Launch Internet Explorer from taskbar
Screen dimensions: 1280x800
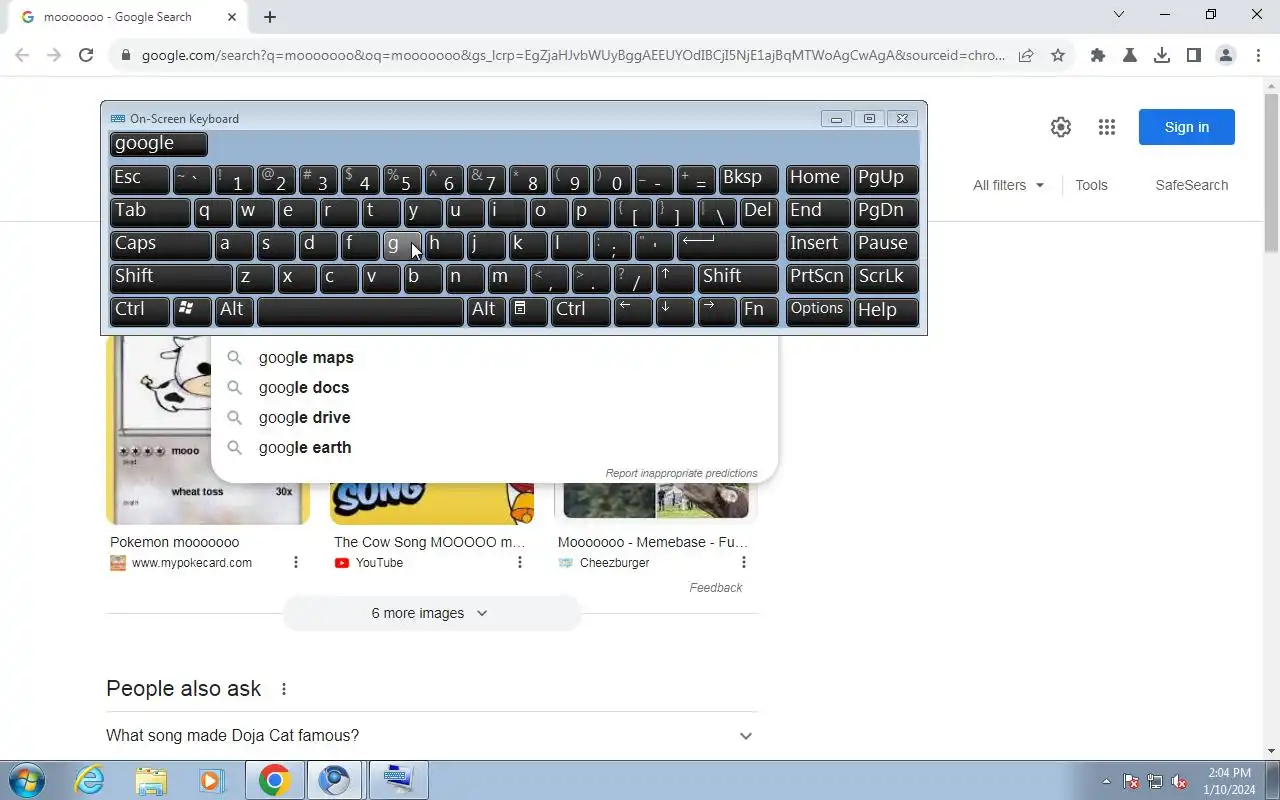tap(90, 780)
